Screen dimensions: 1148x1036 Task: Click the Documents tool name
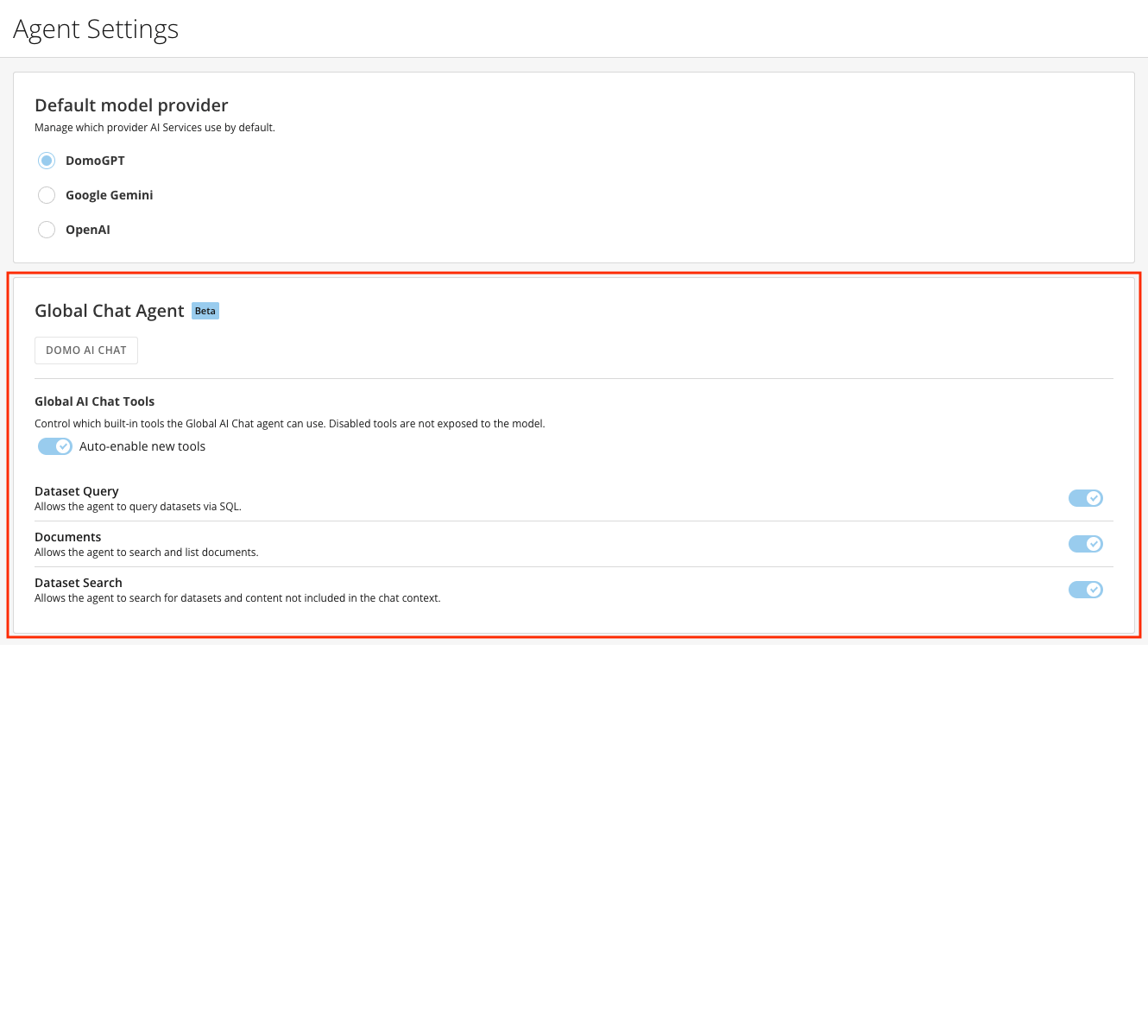point(68,537)
